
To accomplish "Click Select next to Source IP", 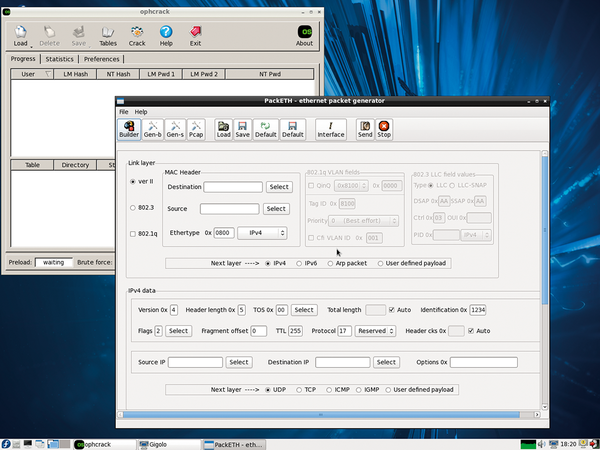I will 238,362.
